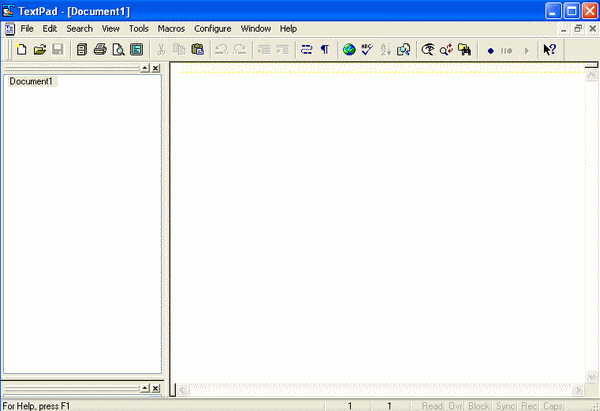Viewport: 600px width, 411px height.
Task: Click the Sync indicator in status bar
Action: 505,406
